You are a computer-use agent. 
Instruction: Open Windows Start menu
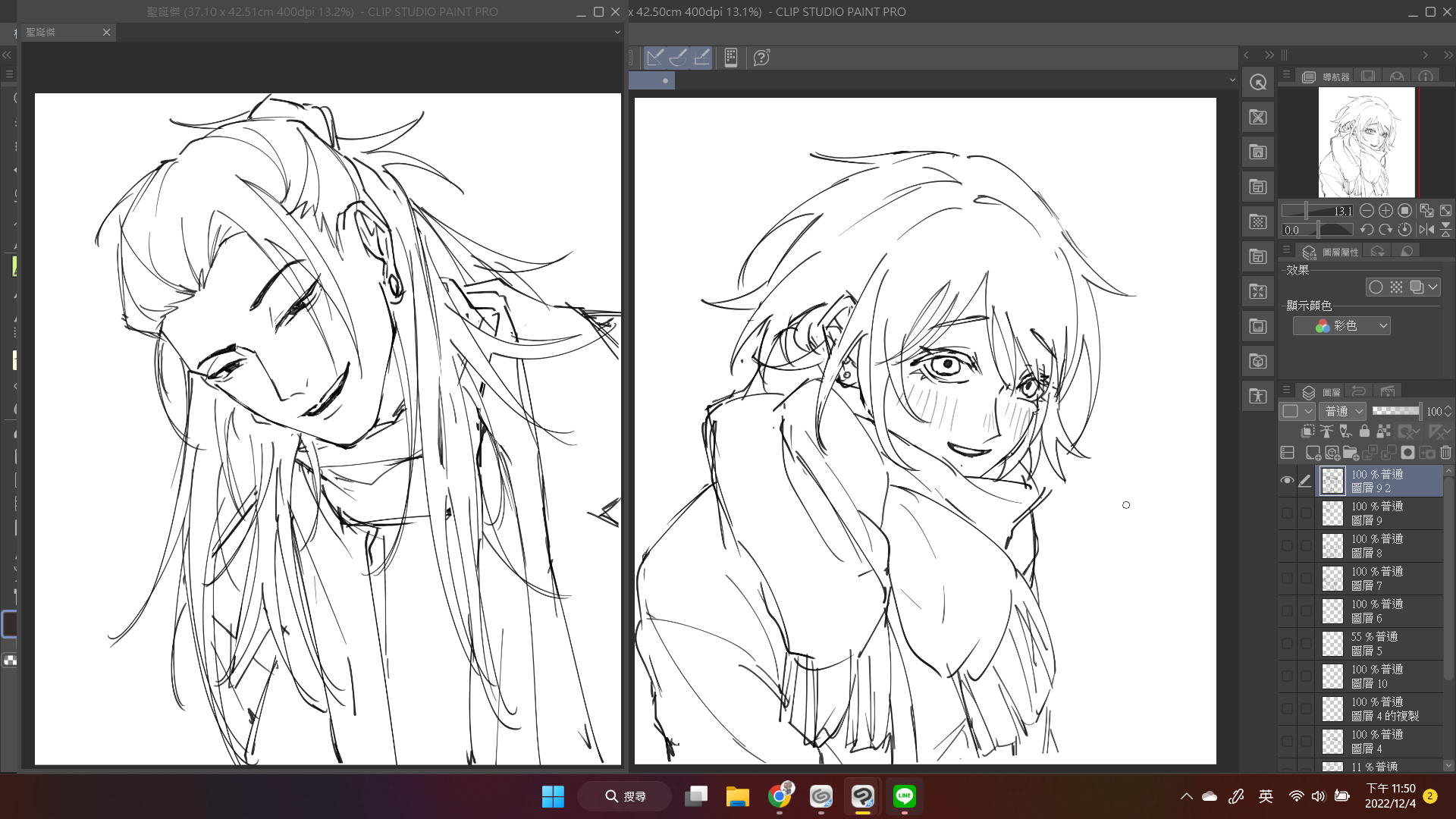pos(553,796)
